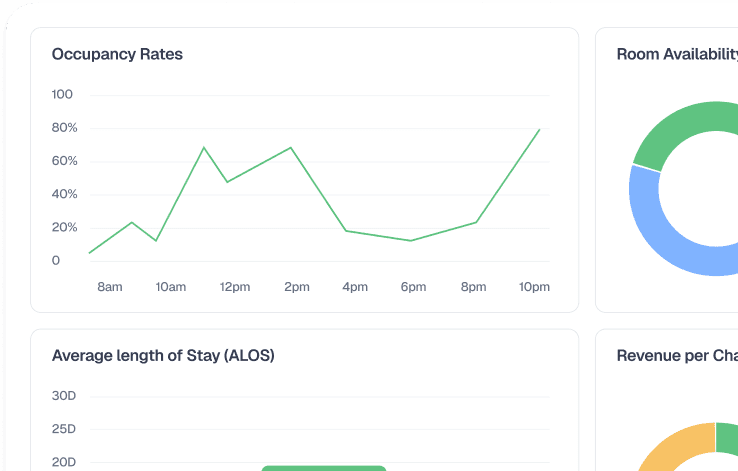Click the 6pm low point on occupancy line
This screenshot has height=471, width=738.
(411, 240)
